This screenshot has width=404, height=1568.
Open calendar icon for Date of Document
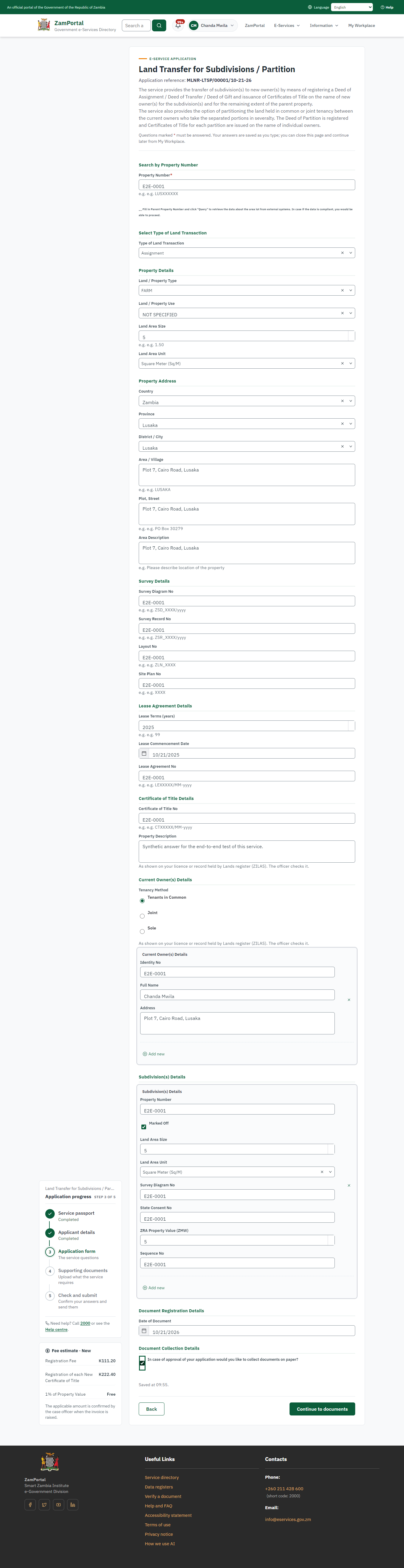[144, 1331]
